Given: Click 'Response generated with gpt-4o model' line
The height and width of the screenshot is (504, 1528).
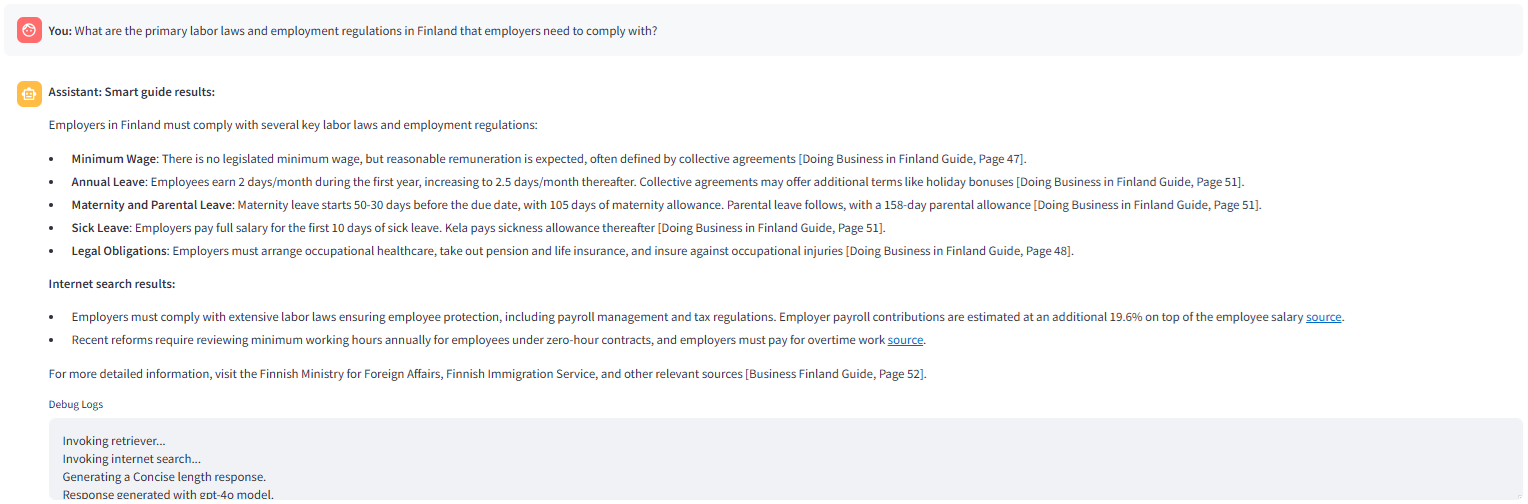Looking at the screenshot, I should (167, 494).
